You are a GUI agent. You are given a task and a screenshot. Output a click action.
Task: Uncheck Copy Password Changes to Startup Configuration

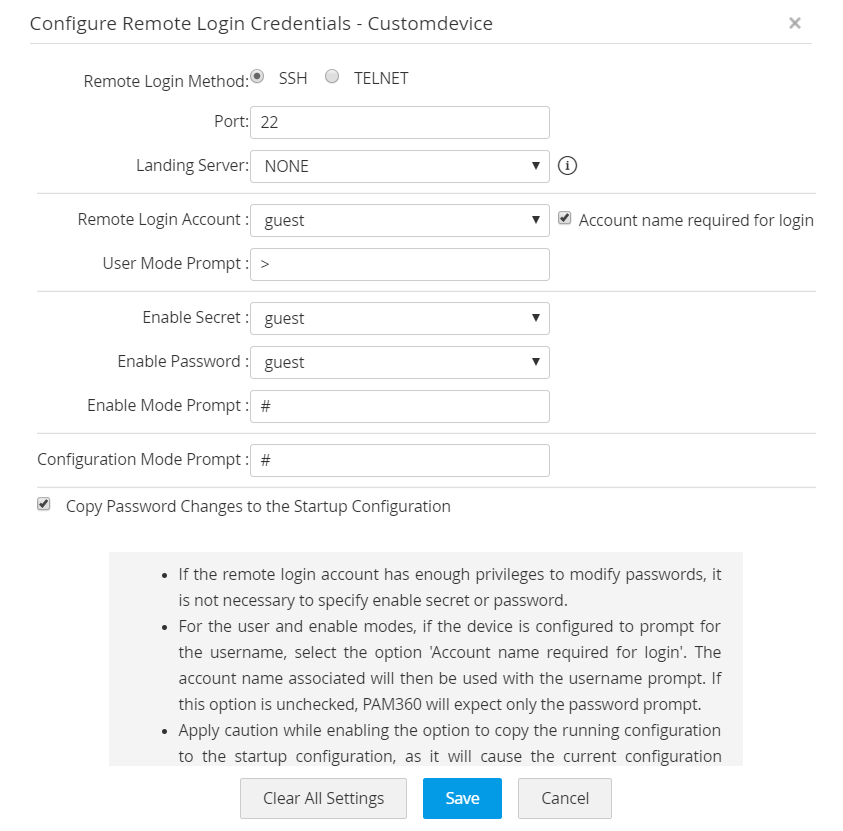pos(43,504)
